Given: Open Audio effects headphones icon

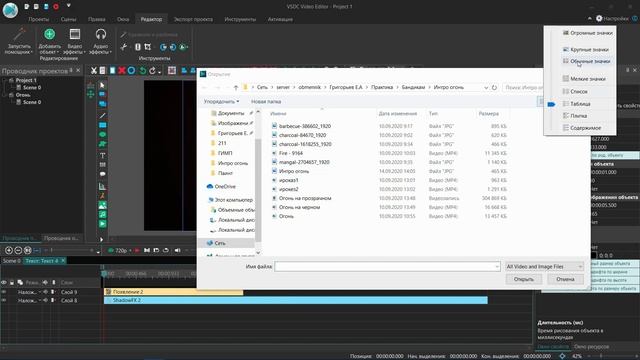Looking at the screenshot, I should click(x=100, y=34).
